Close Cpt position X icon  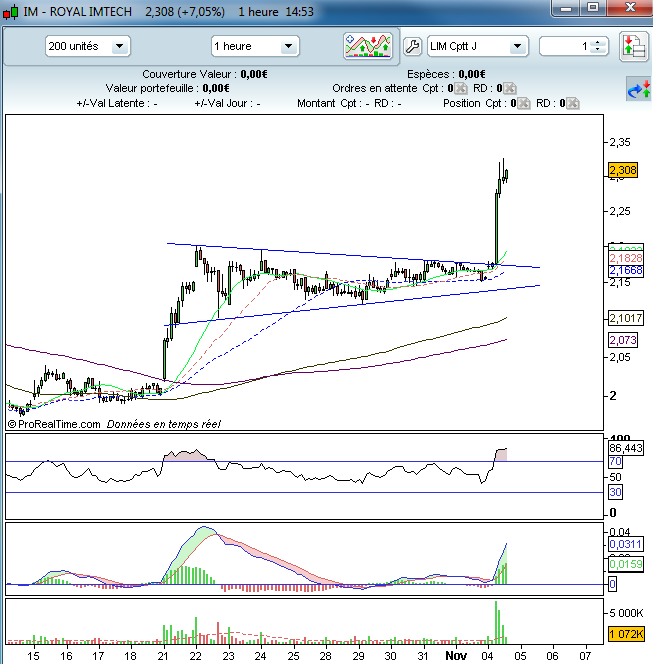pos(524,103)
